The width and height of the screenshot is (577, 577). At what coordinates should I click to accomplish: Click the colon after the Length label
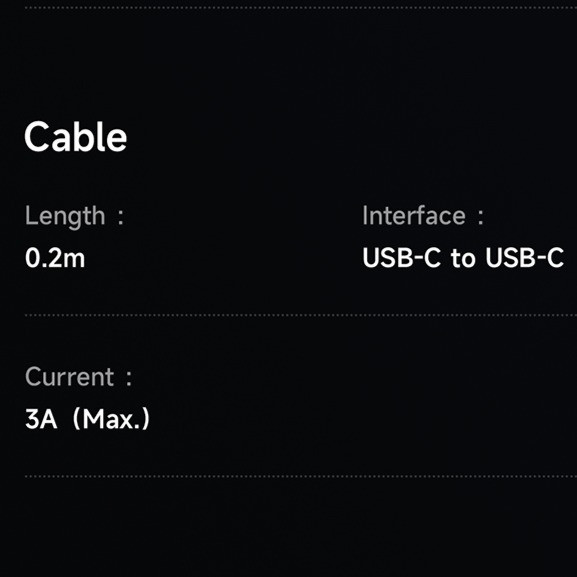(120, 217)
